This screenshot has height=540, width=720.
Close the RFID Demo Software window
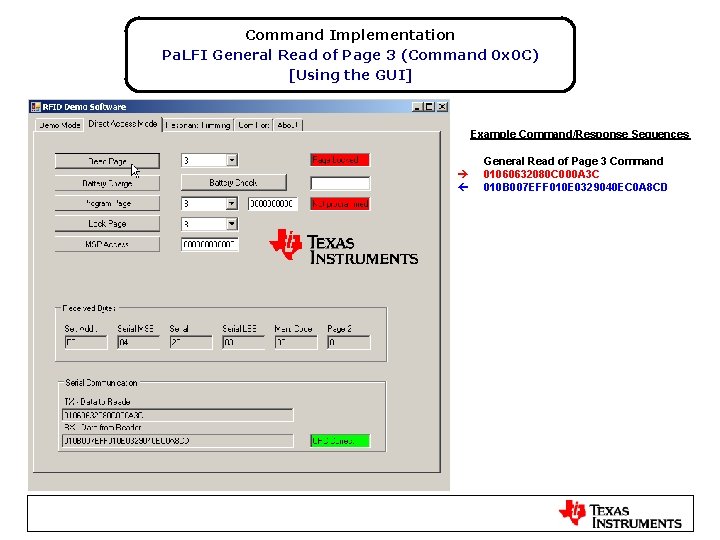442,107
